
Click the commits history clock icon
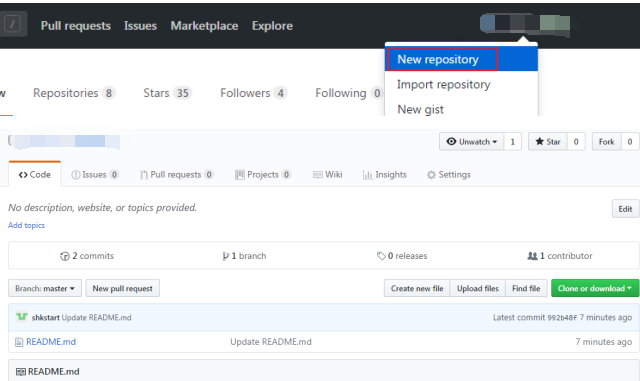tap(64, 256)
